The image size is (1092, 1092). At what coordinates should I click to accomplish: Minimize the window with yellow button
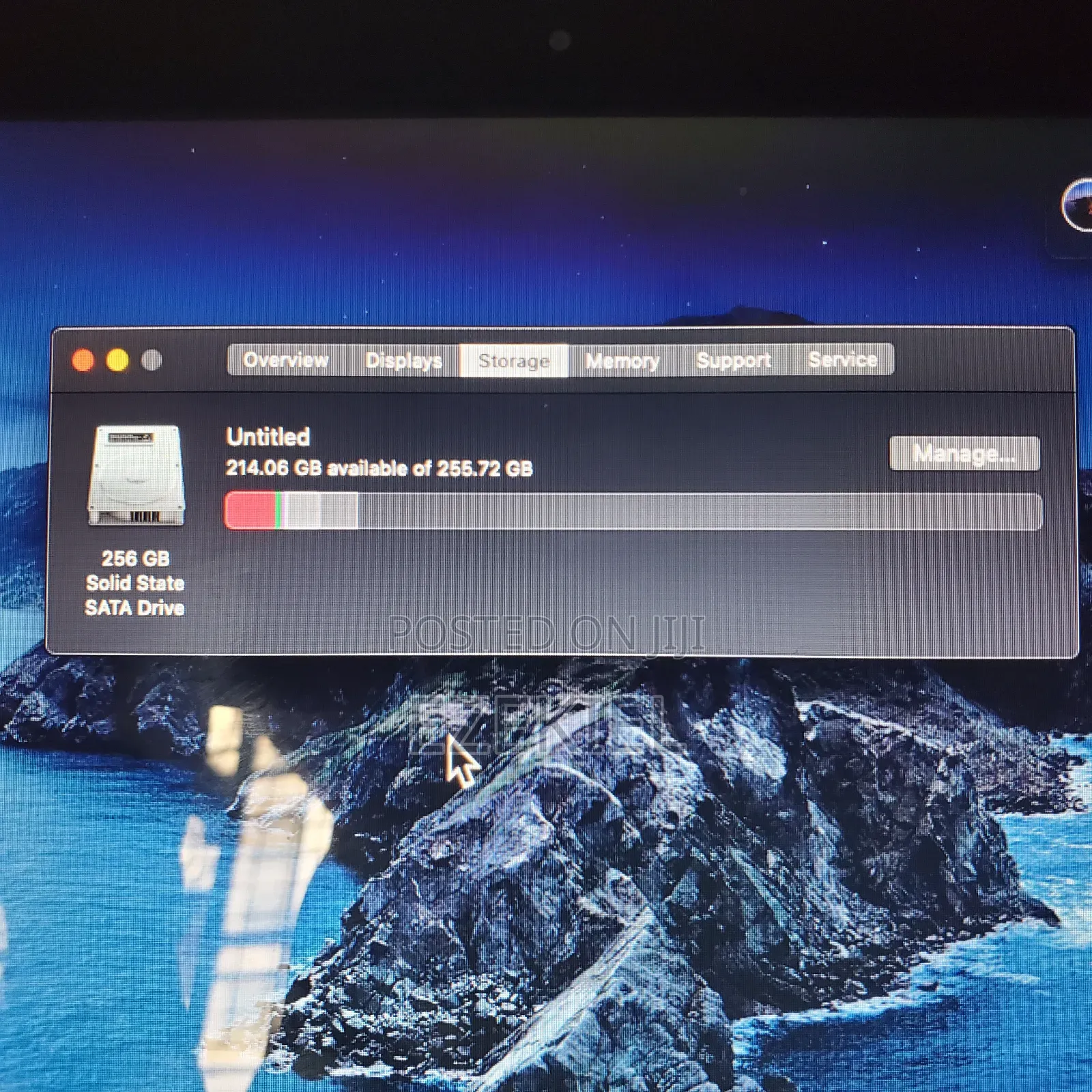117,360
